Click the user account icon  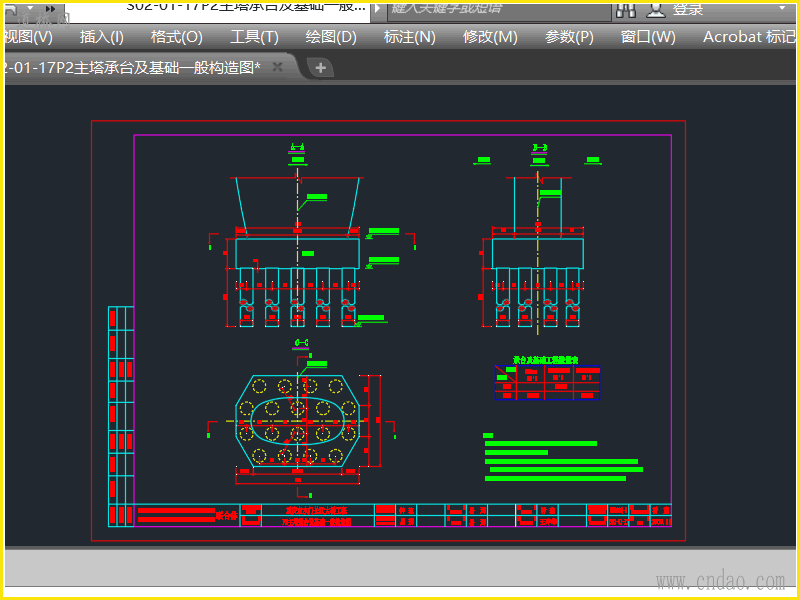click(x=656, y=9)
